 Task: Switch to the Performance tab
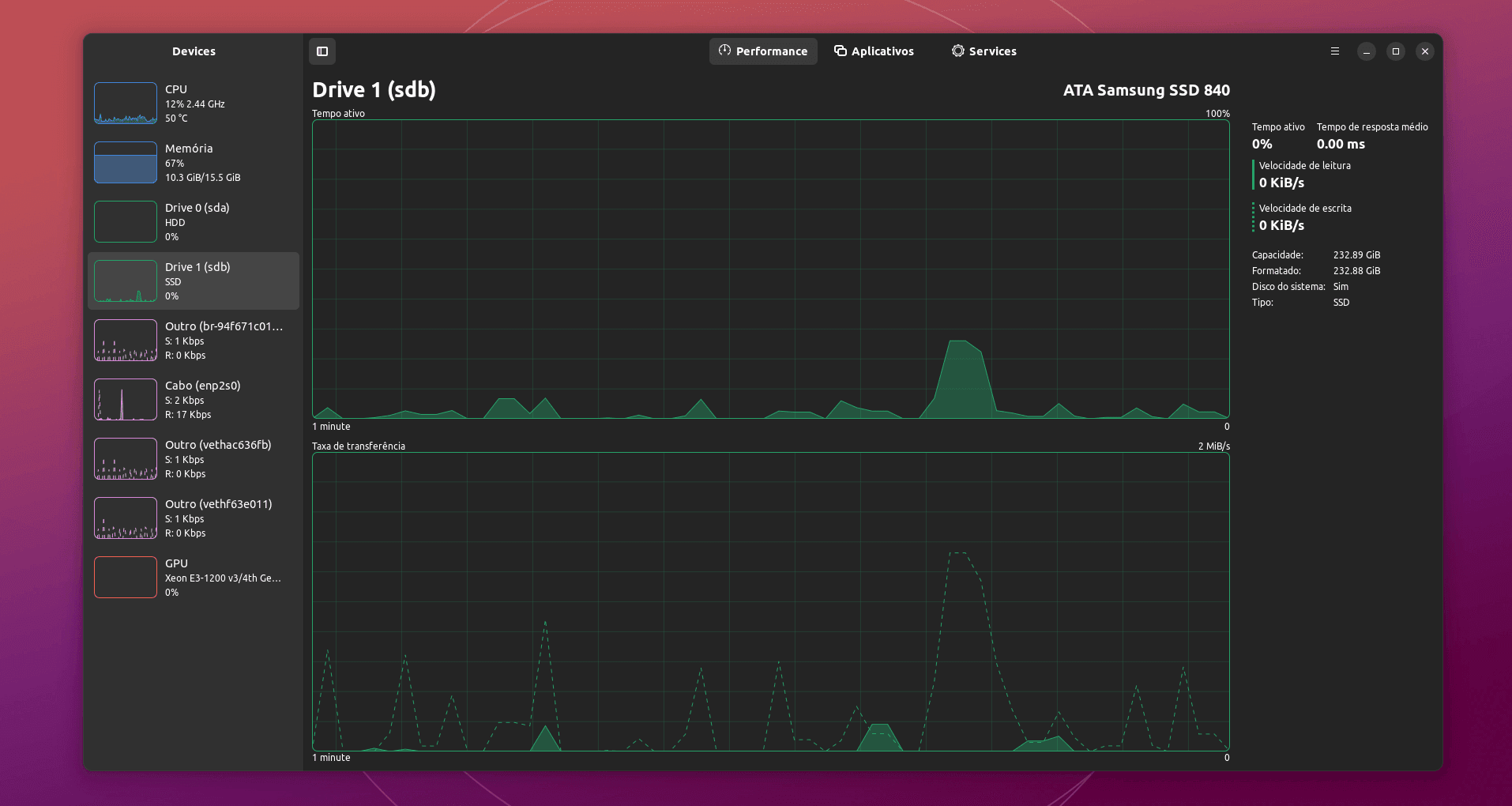pyautogui.click(x=763, y=51)
